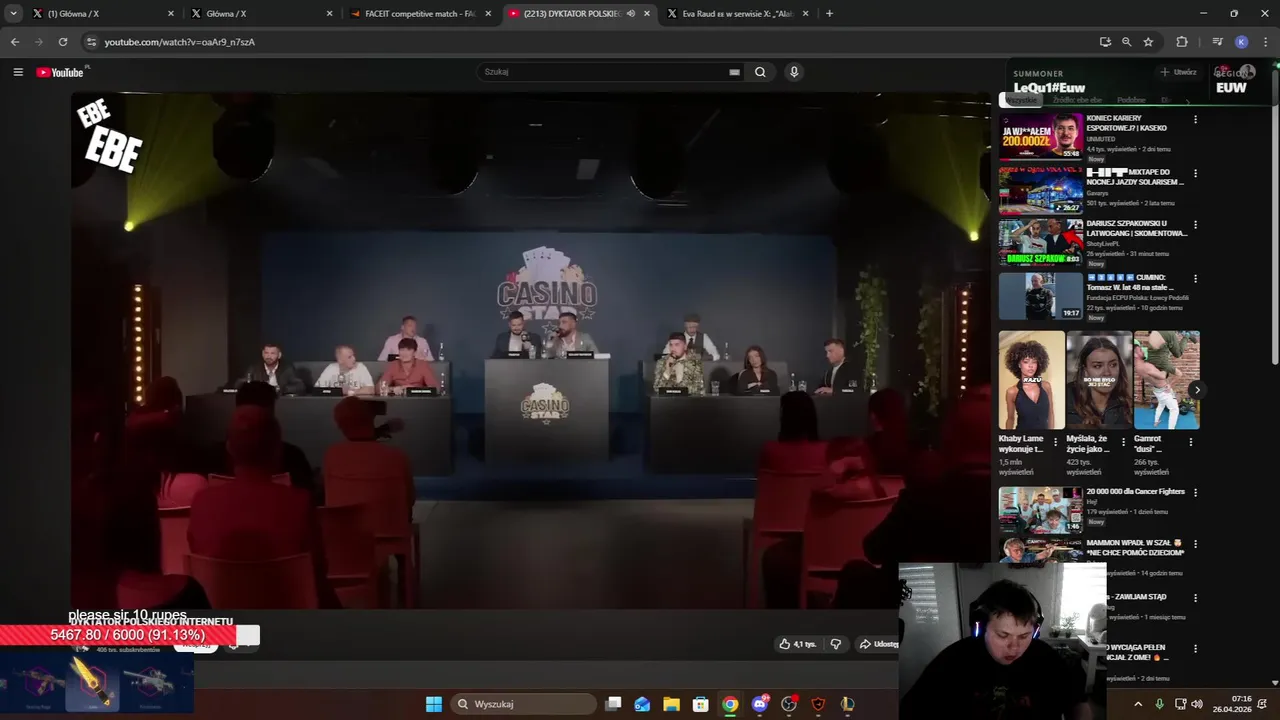Click the Utwórz create button
1280x720 pixels.
tap(1178, 72)
